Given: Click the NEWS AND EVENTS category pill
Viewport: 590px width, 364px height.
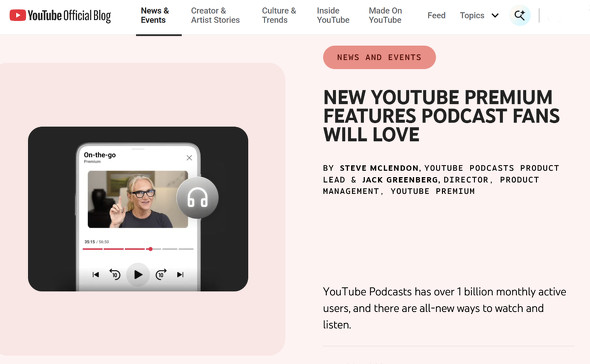Looking at the screenshot, I should 379,57.
